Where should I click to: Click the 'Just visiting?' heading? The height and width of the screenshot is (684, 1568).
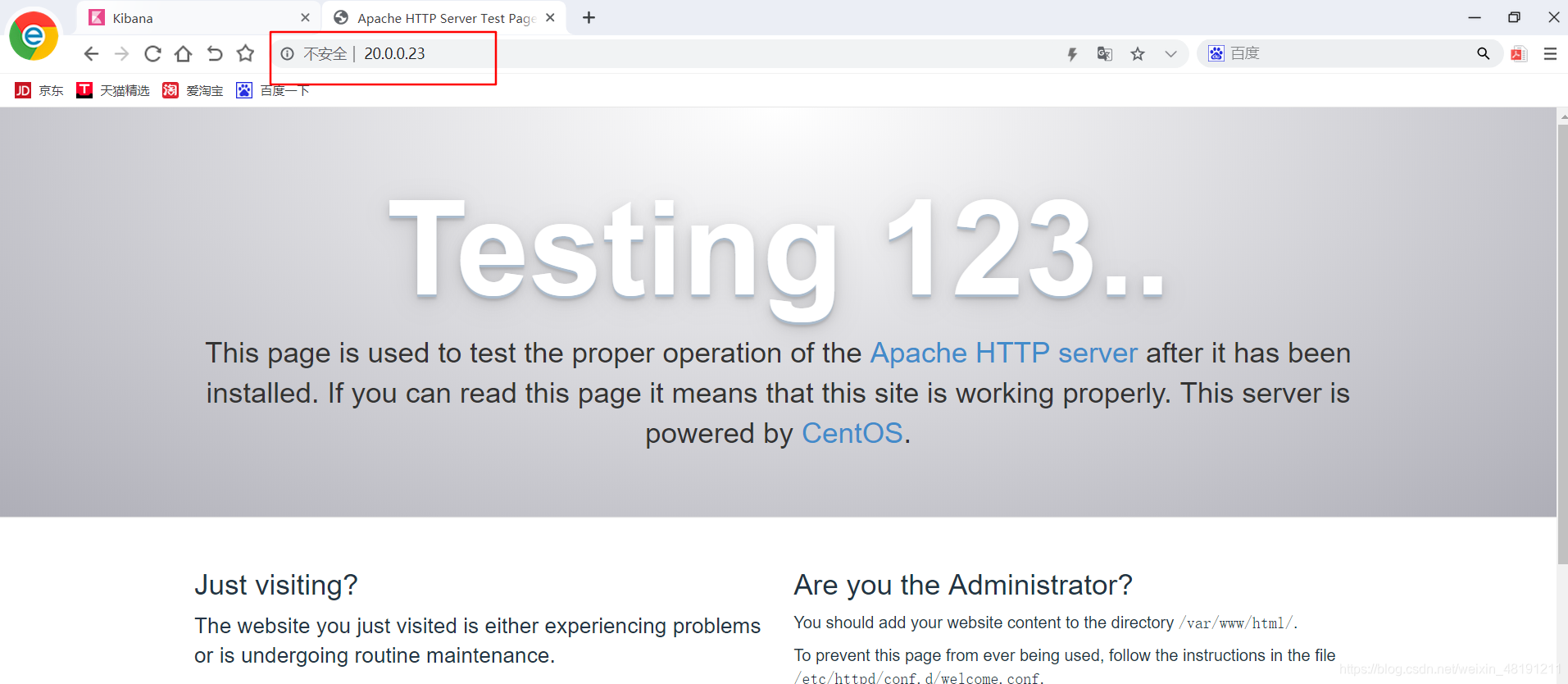(276, 585)
